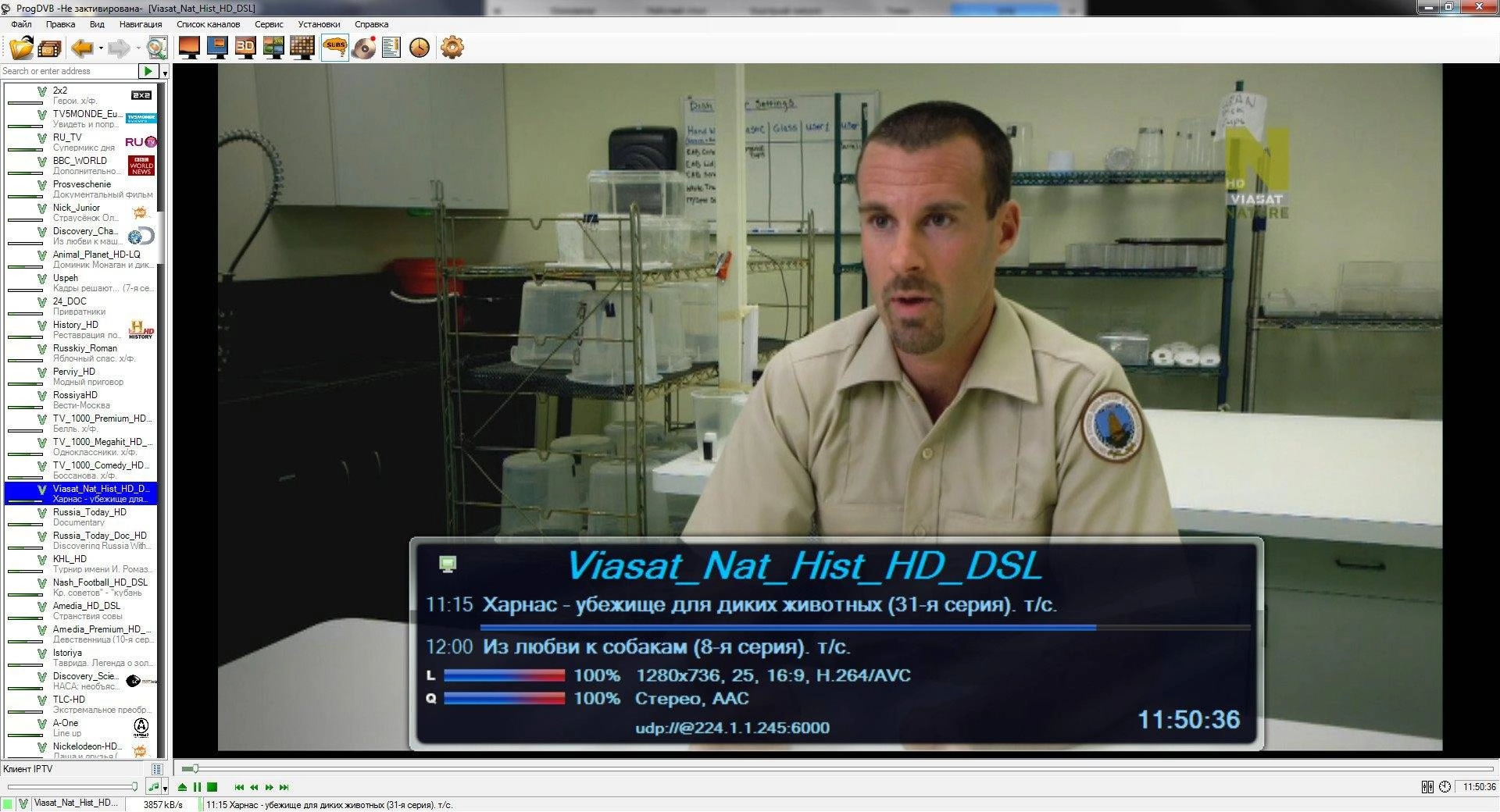This screenshot has height=812, width=1500.
Task: Open settings with the gear icon
Action: click(452, 48)
